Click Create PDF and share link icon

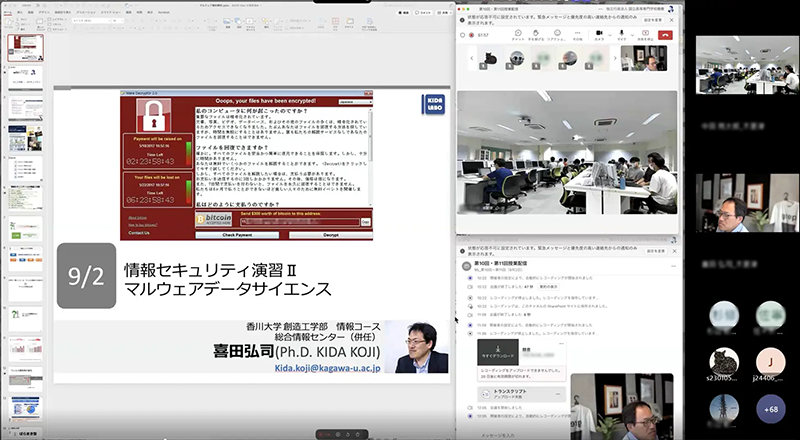tap(369, 23)
